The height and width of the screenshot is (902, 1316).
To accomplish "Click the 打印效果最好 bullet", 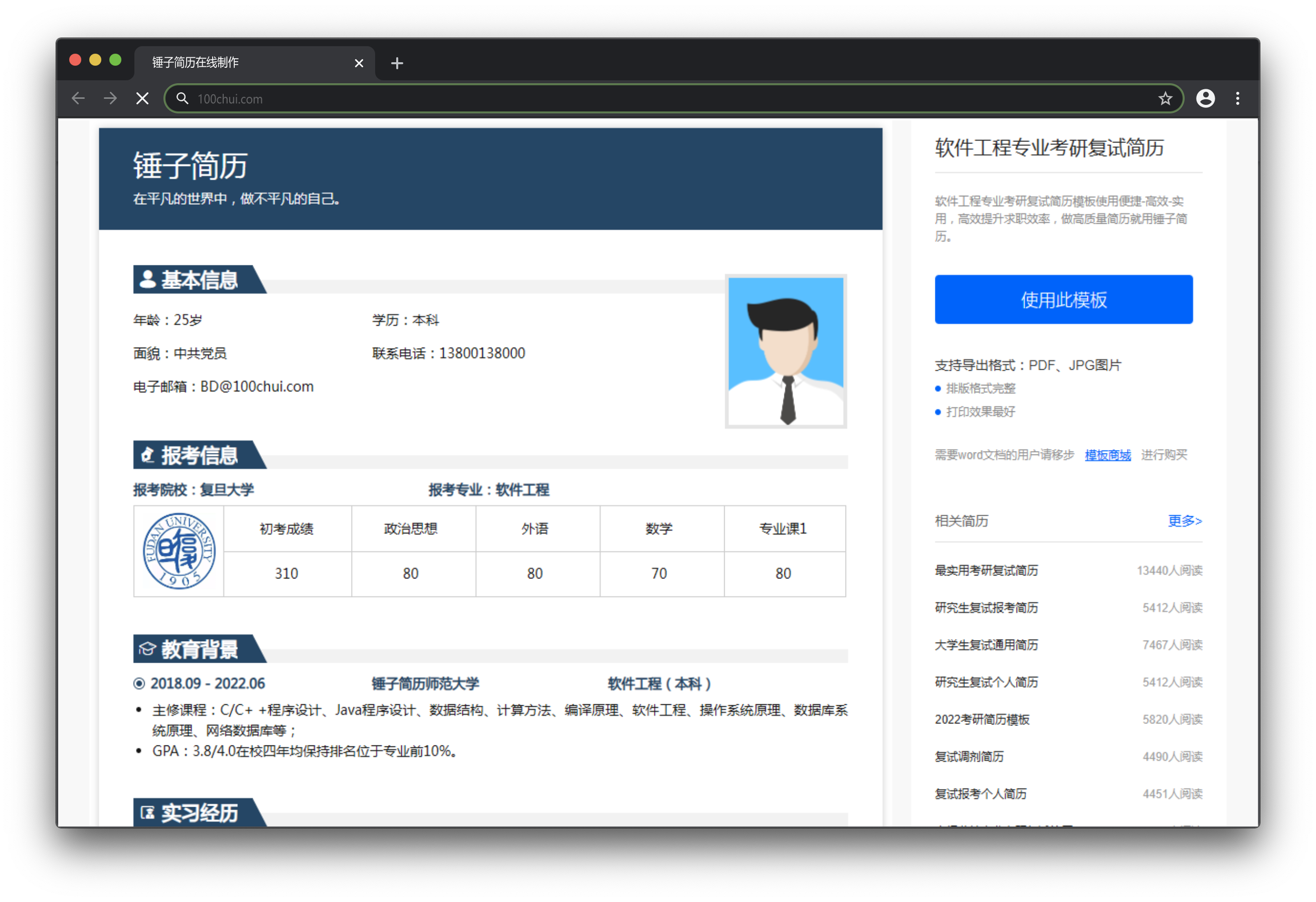I will [980, 412].
